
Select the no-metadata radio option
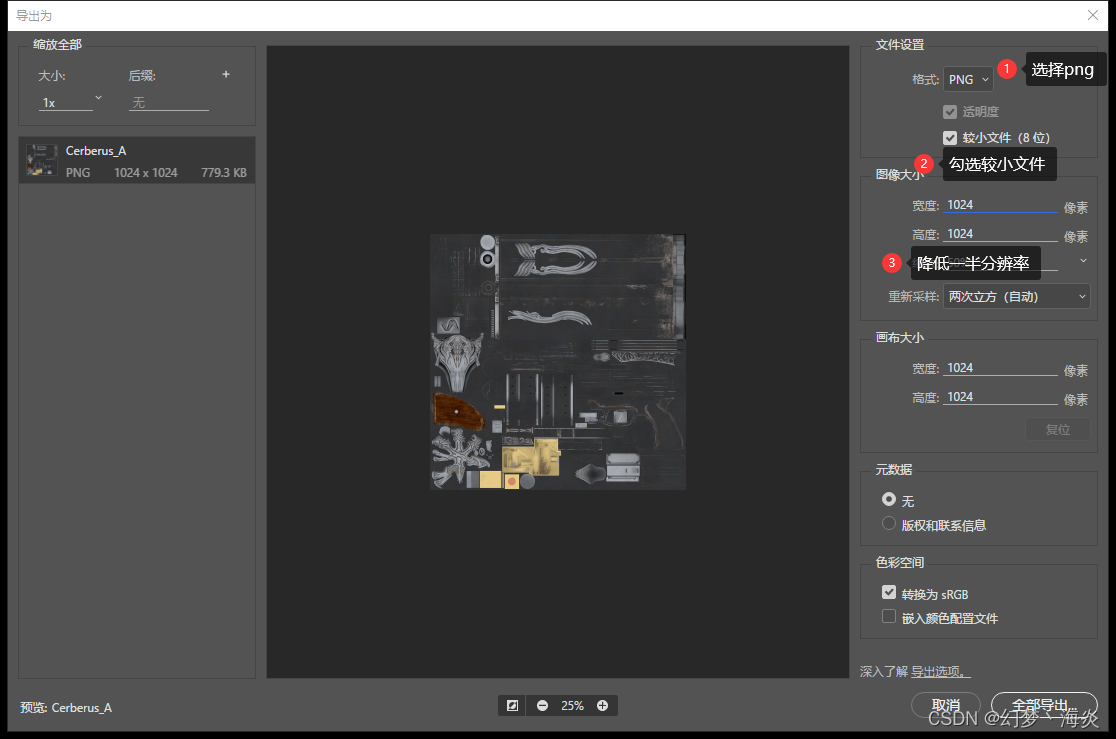(x=888, y=499)
